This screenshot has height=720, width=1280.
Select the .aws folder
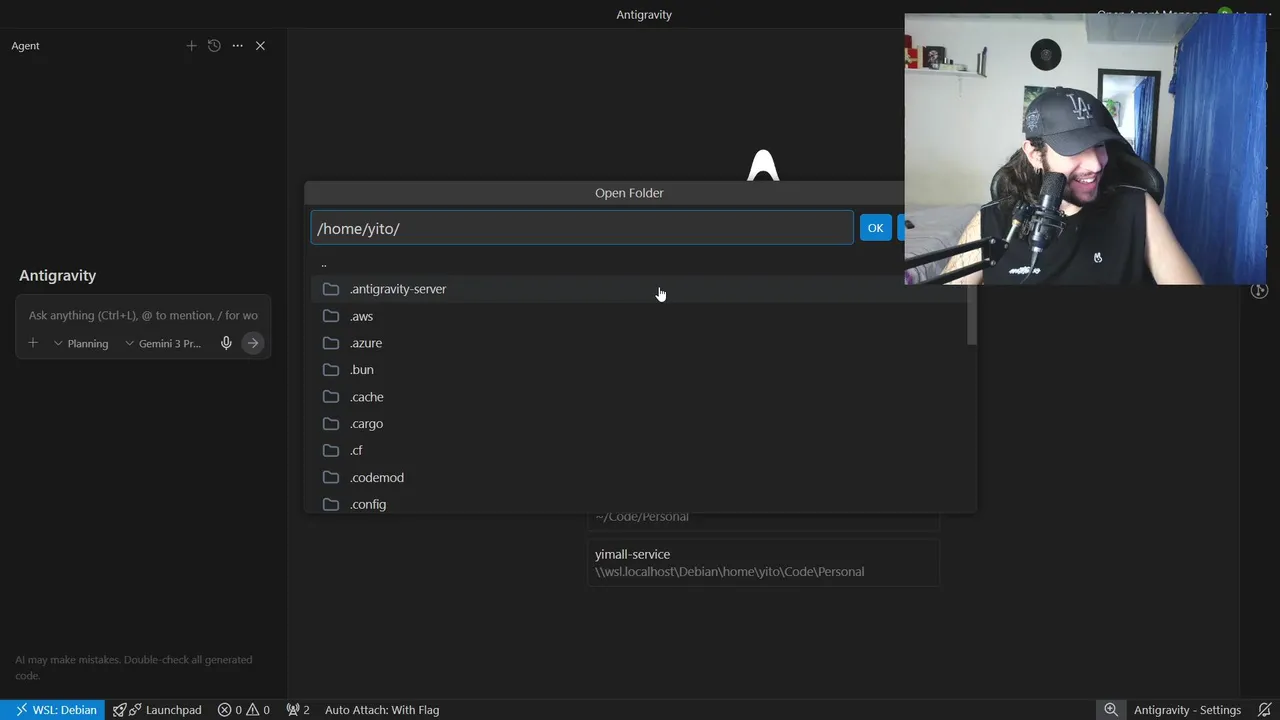(x=640, y=316)
